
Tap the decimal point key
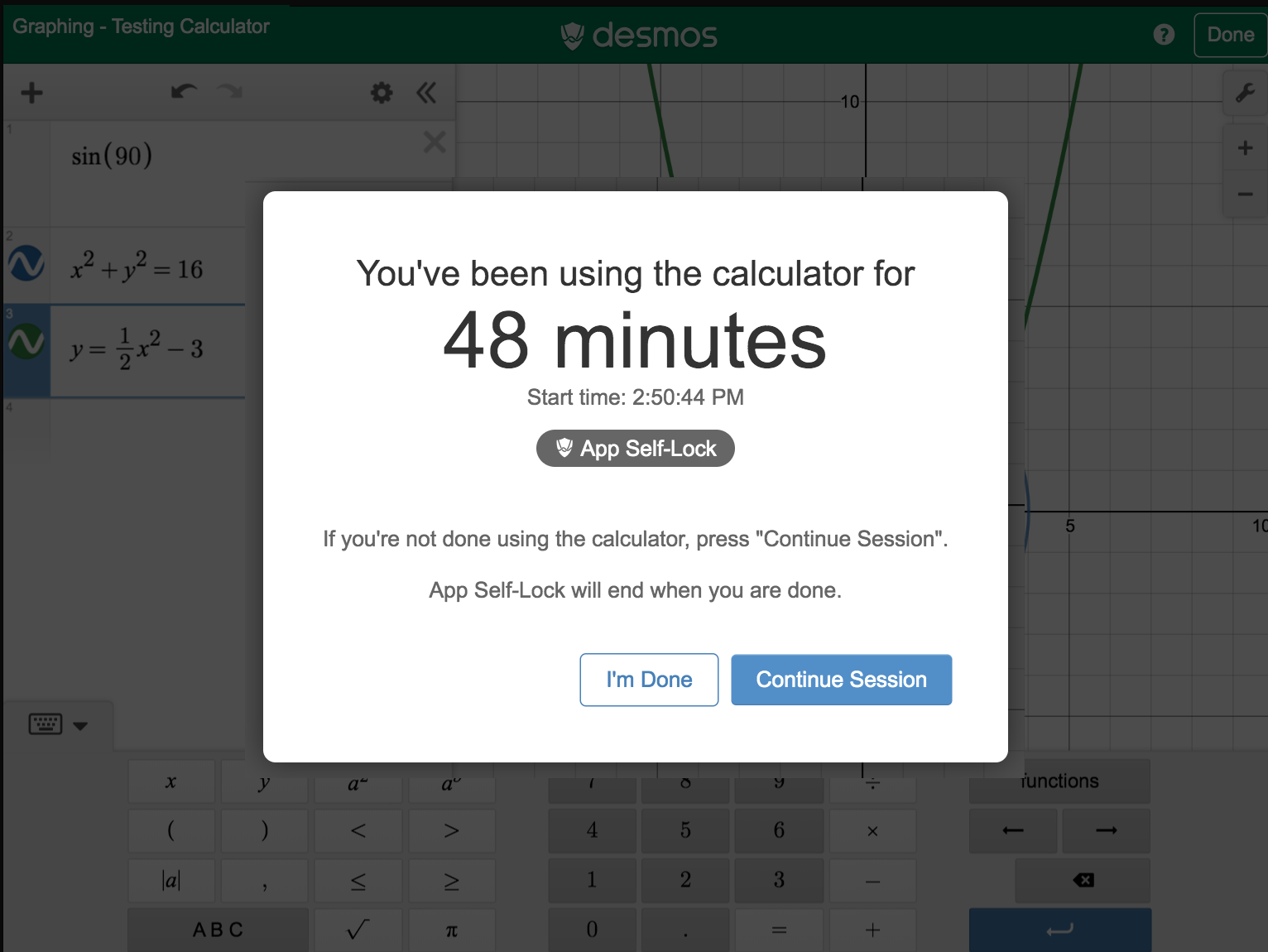point(685,930)
